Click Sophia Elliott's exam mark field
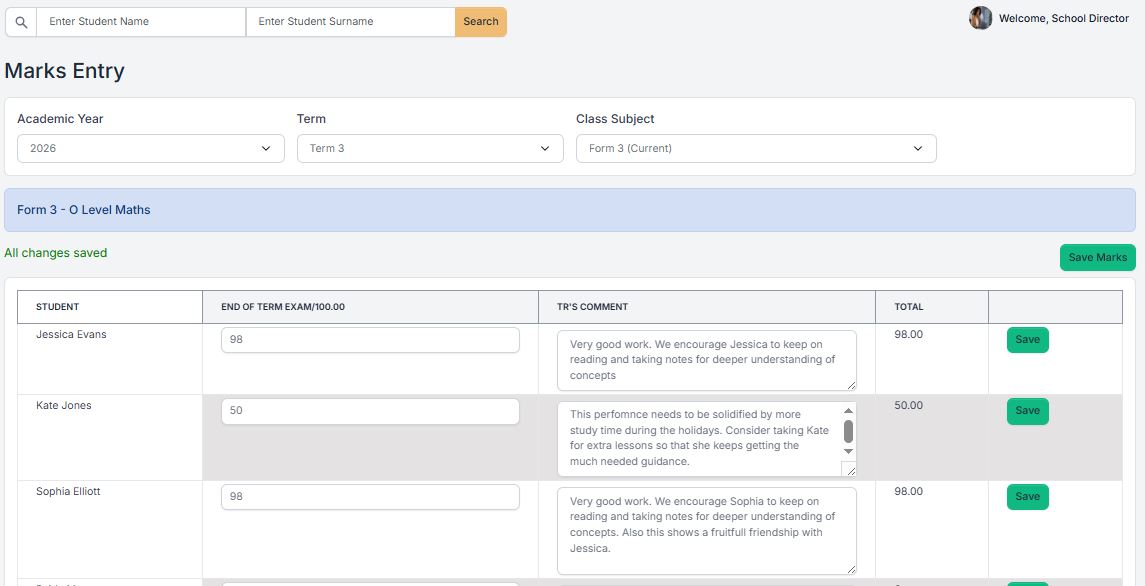 coord(370,497)
